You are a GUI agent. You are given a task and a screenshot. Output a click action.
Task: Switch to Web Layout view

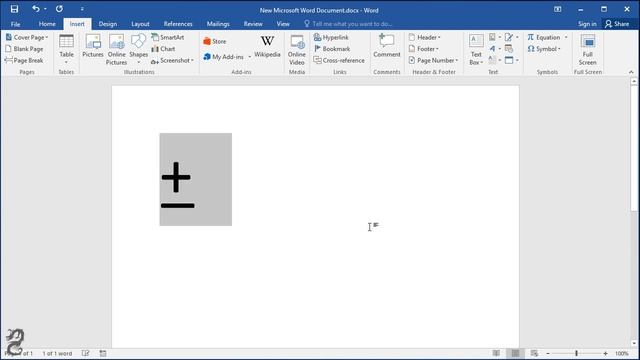click(534, 353)
